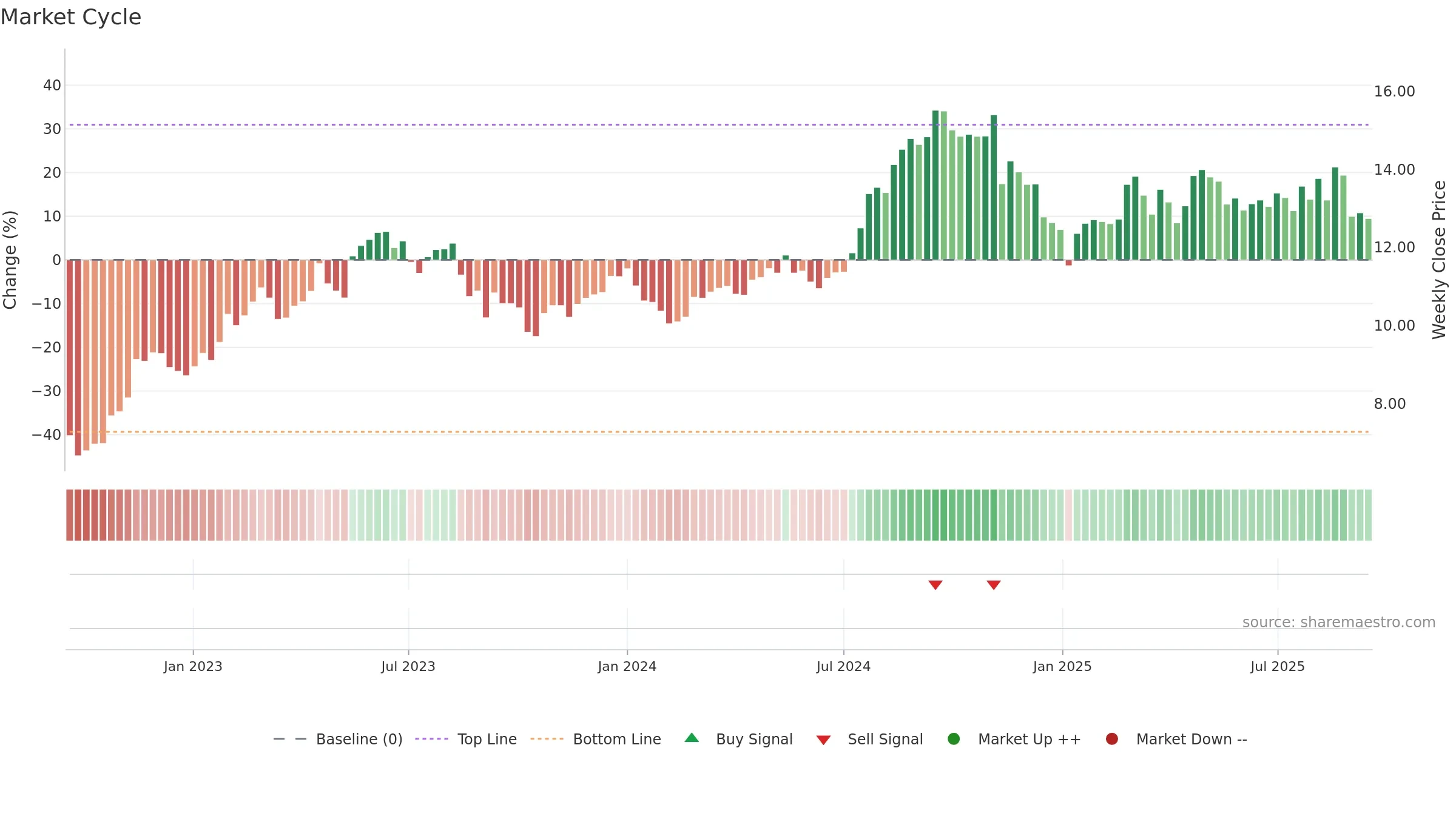Click the green Market Up circle icon
The image size is (1456, 819).
click(954, 739)
